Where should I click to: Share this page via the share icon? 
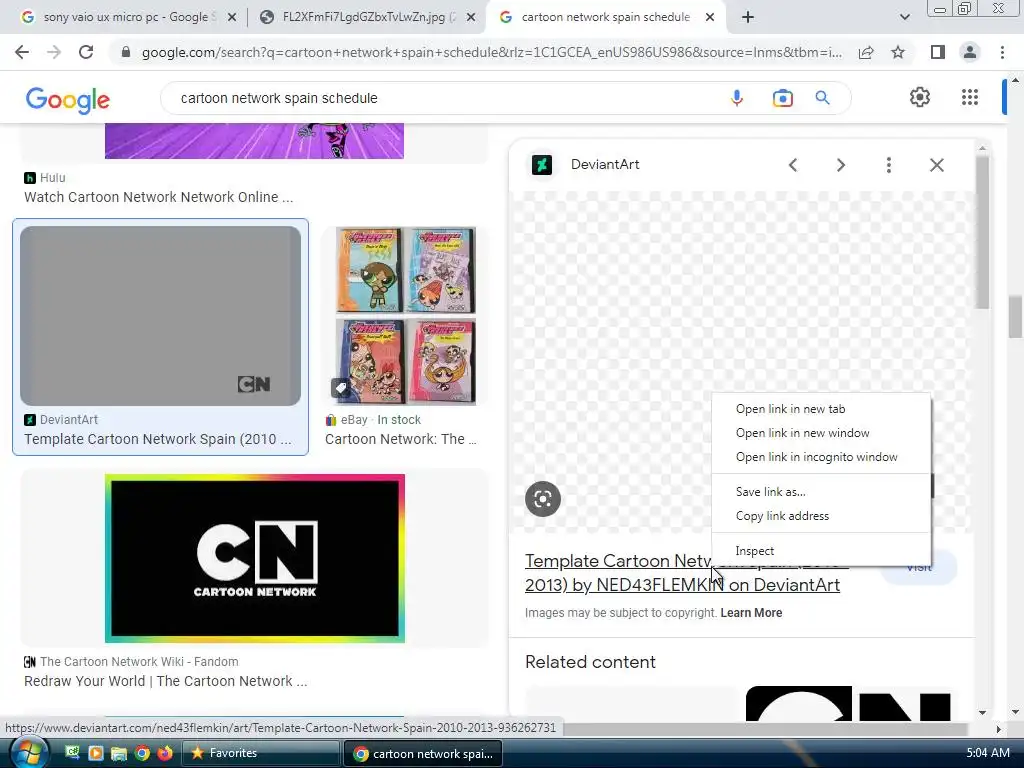coord(866,52)
